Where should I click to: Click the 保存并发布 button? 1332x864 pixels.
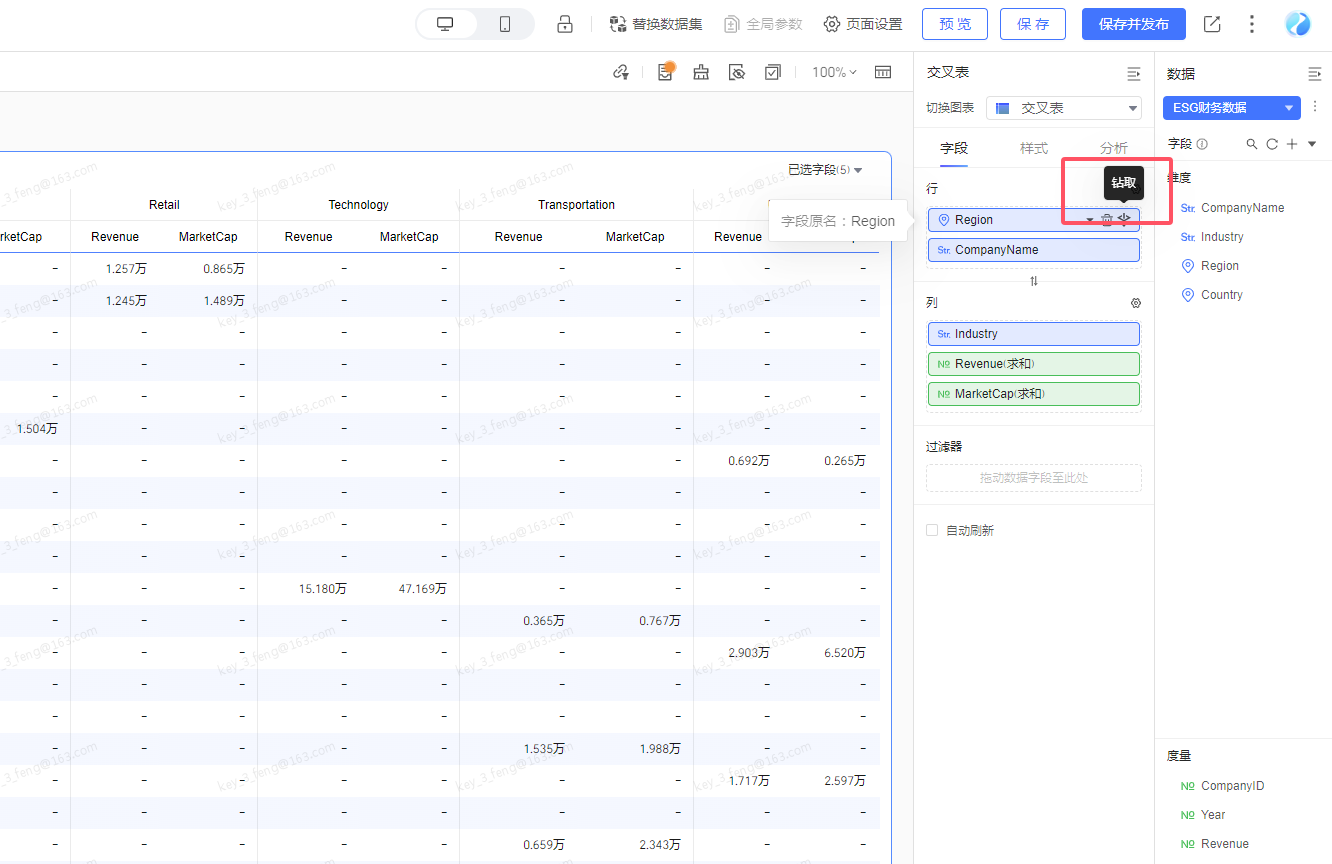coord(1134,24)
